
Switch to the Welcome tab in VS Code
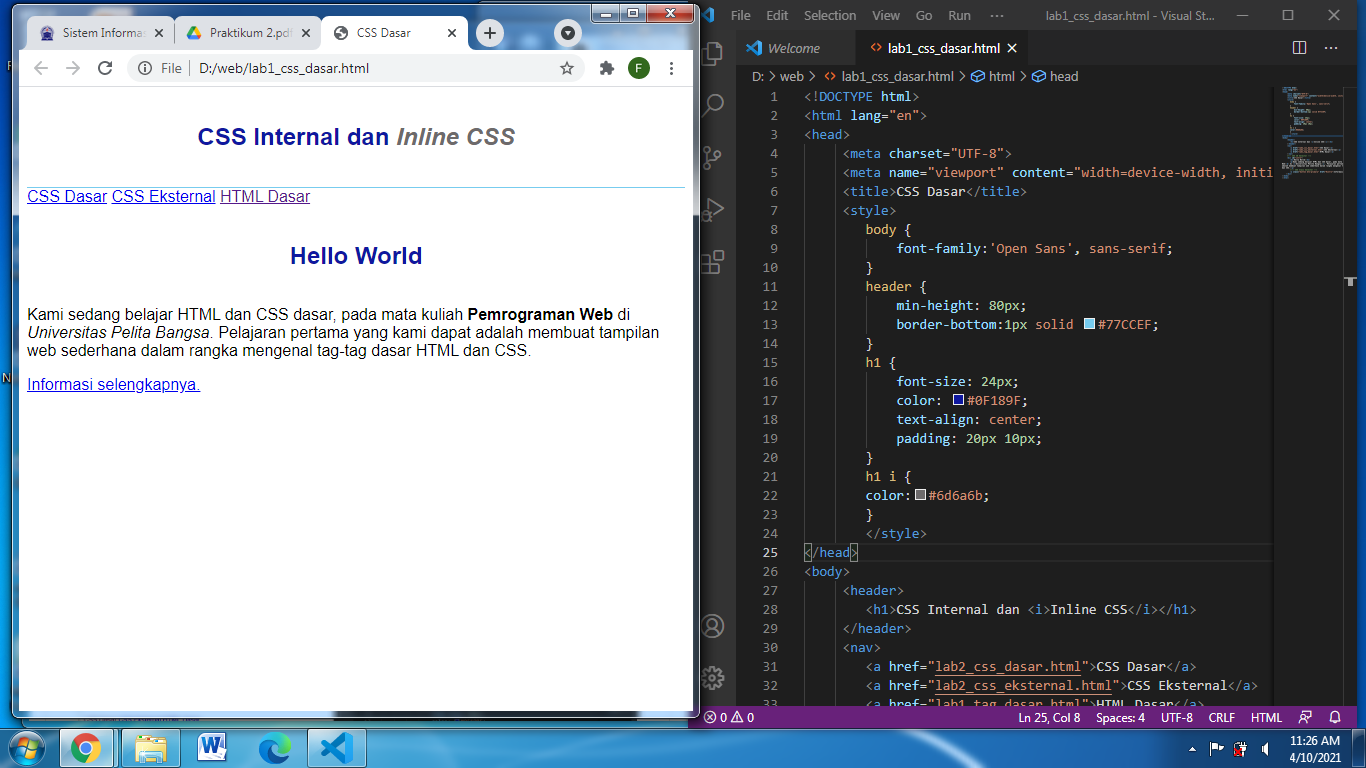click(x=794, y=47)
